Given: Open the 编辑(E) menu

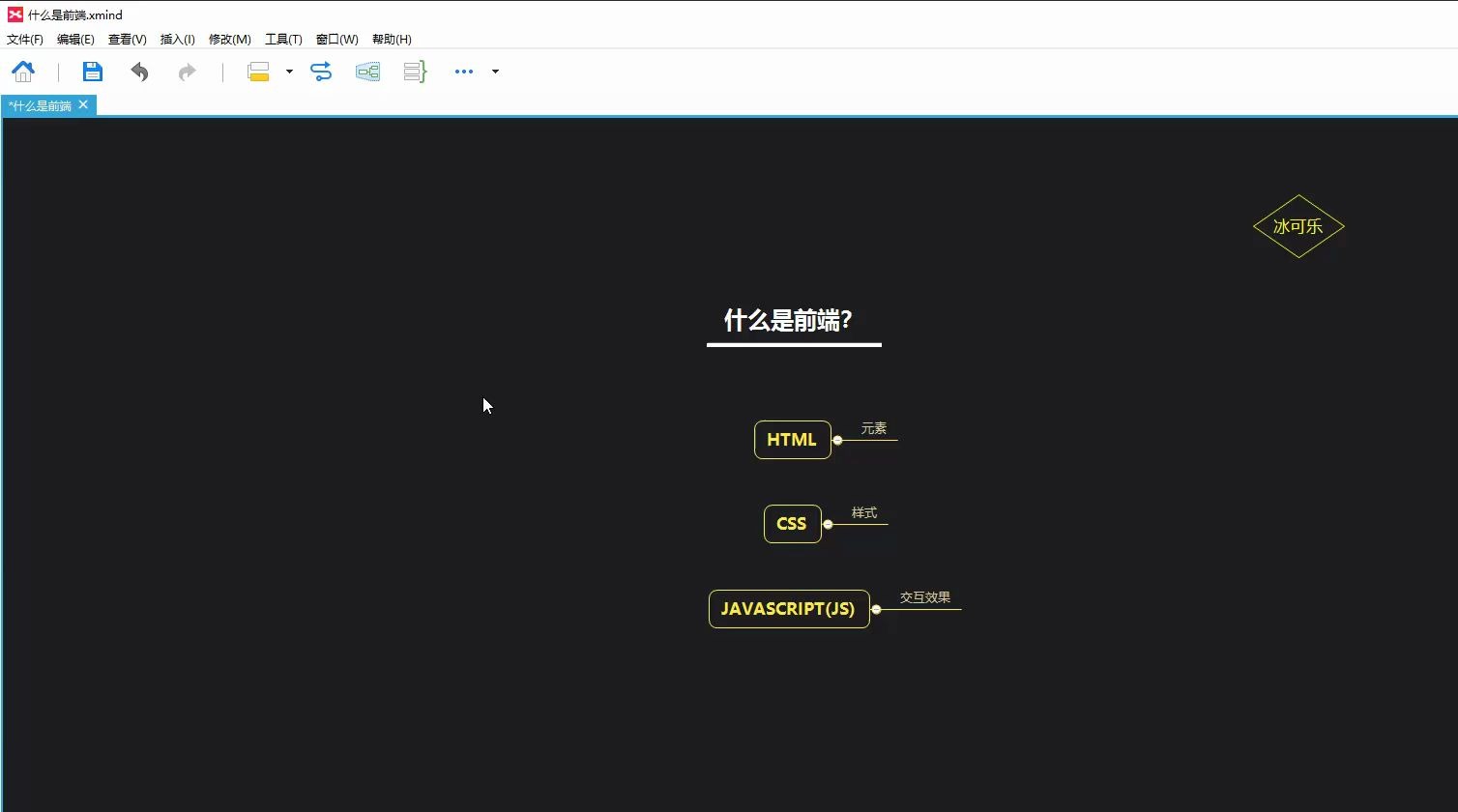Looking at the screenshot, I should click(x=75, y=40).
